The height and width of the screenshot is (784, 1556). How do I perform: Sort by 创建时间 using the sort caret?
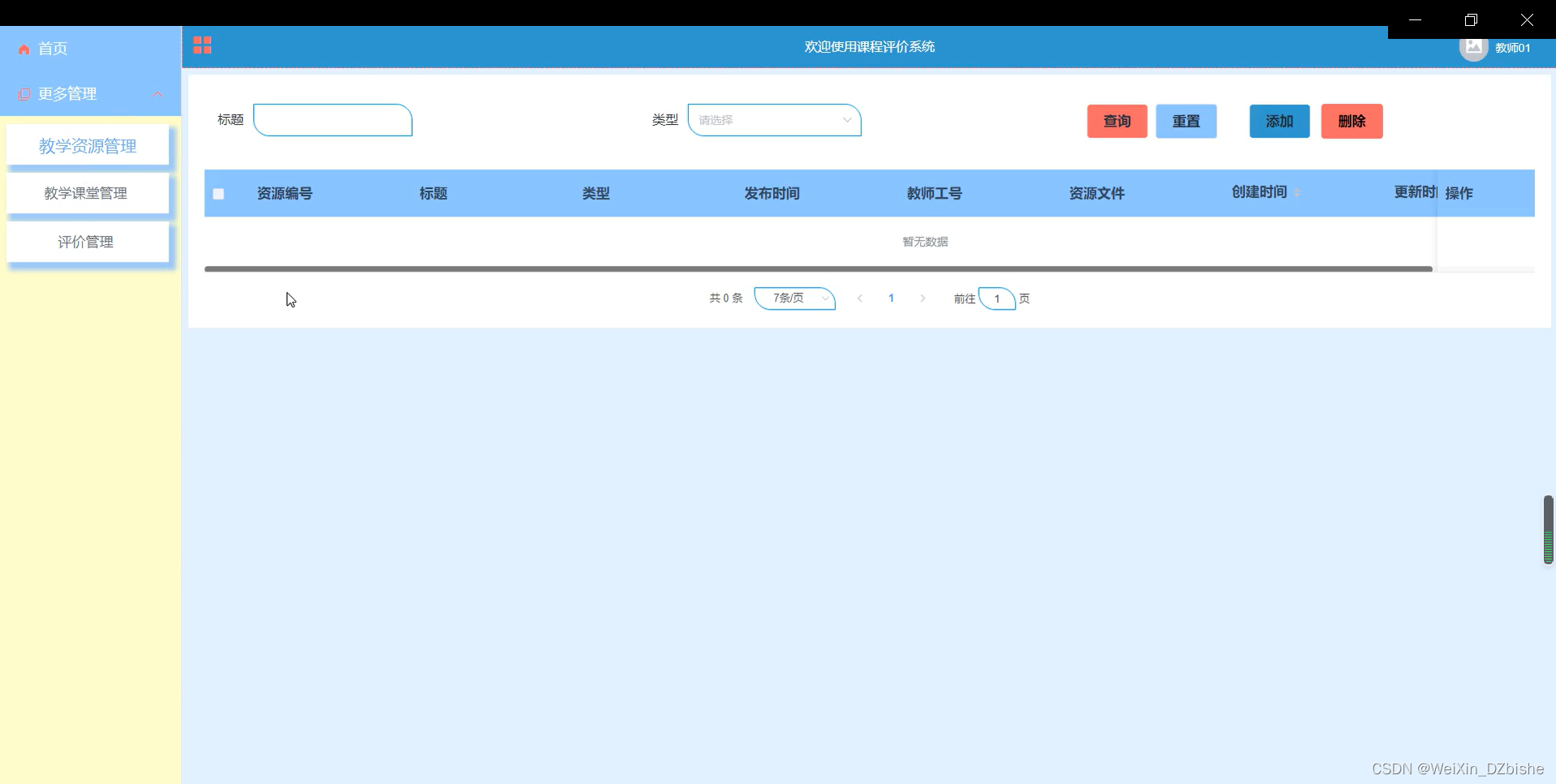tap(1296, 193)
